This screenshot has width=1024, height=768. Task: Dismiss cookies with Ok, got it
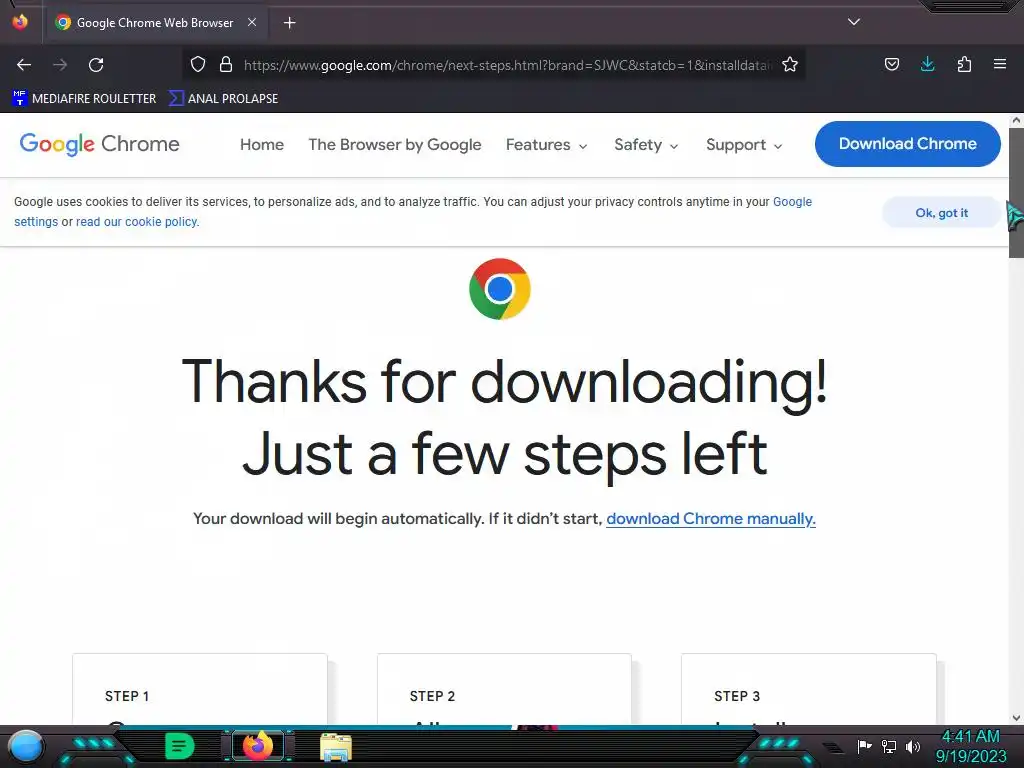[x=941, y=213]
